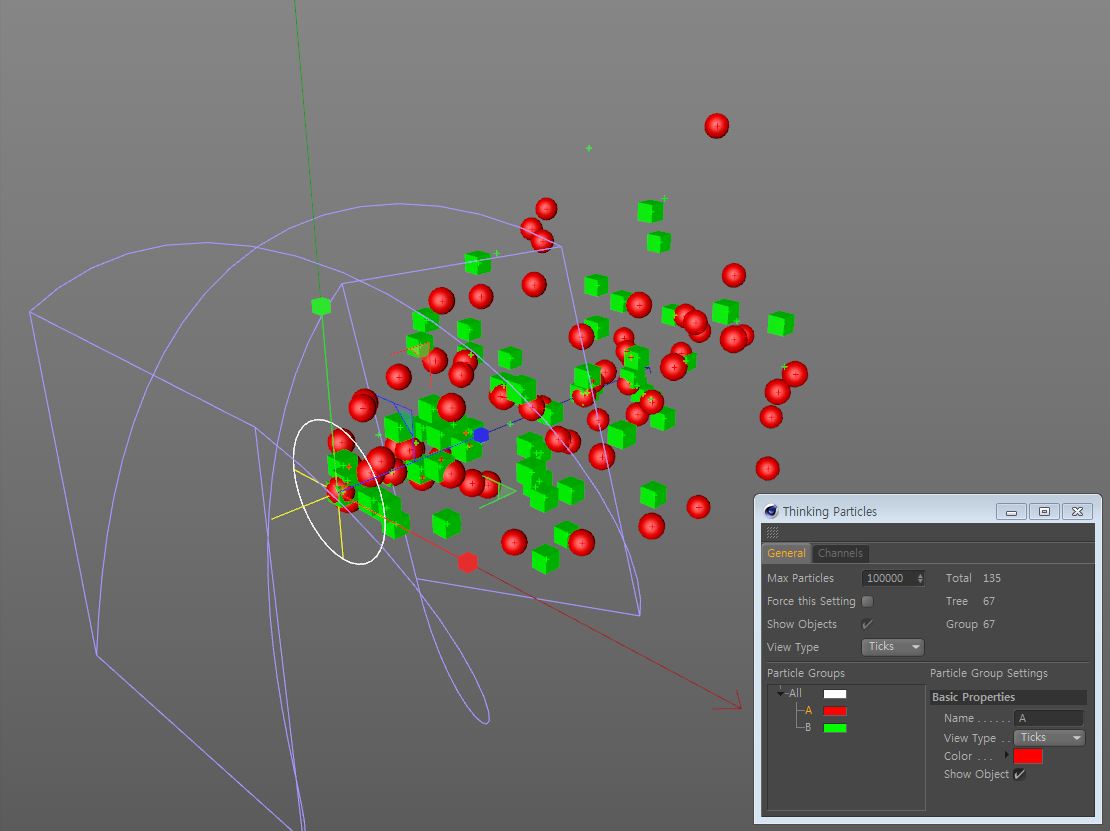The image size is (1110, 831).
Task: Click the dotted grip handle above the General tab
Action: 772,532
